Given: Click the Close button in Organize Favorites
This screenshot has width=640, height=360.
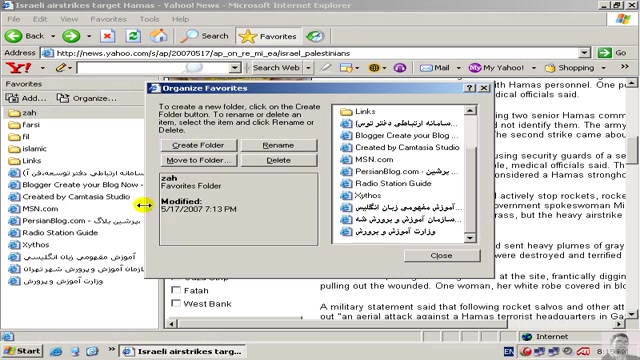Looking at the screenshot, I should (442, 255).
